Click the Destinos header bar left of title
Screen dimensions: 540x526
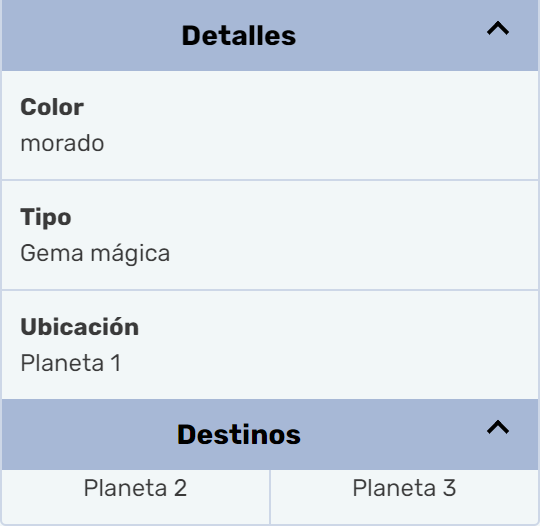coord(90,434)
